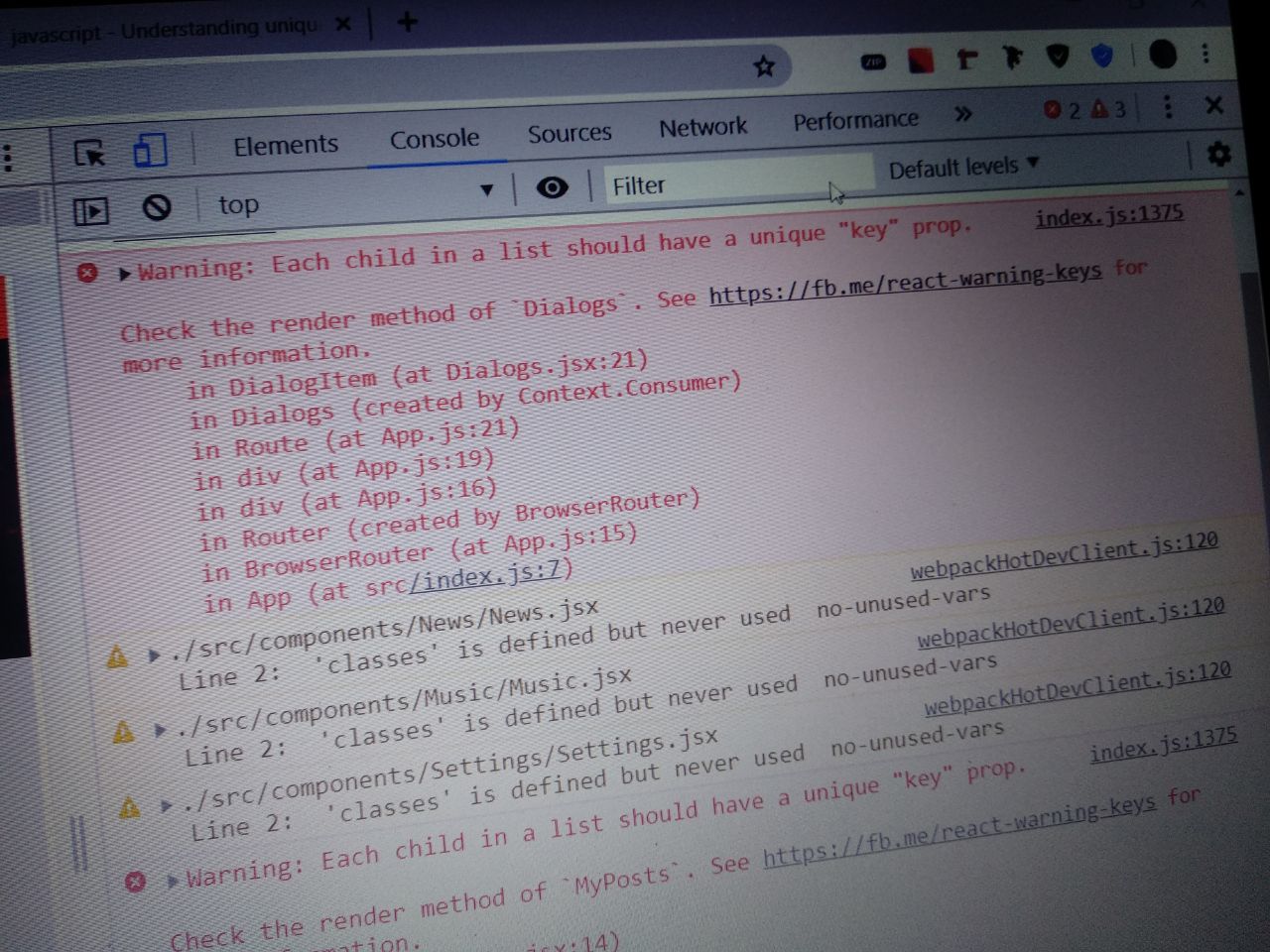Click the red error icon beside Dialogs warning
This screenshot has height=952, width=1270.
click(87, 272)
